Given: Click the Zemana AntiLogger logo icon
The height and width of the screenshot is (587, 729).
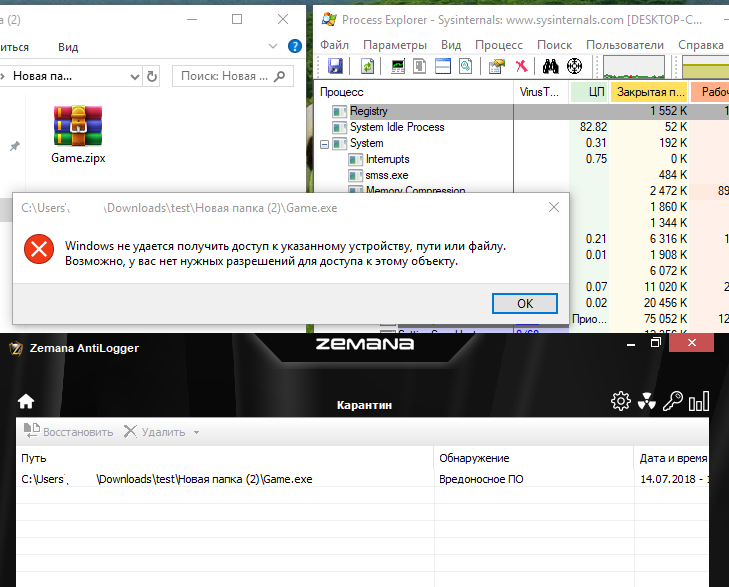Looking at the screenshot, I should (x=16, y=348).
